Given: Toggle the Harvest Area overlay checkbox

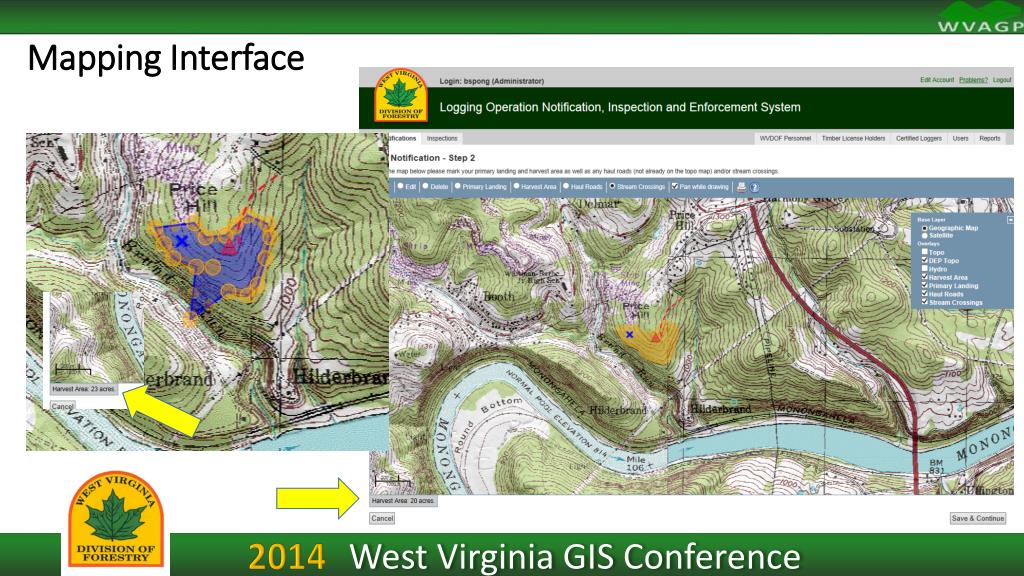Looking at the screenshot, I should click(924, 277).
